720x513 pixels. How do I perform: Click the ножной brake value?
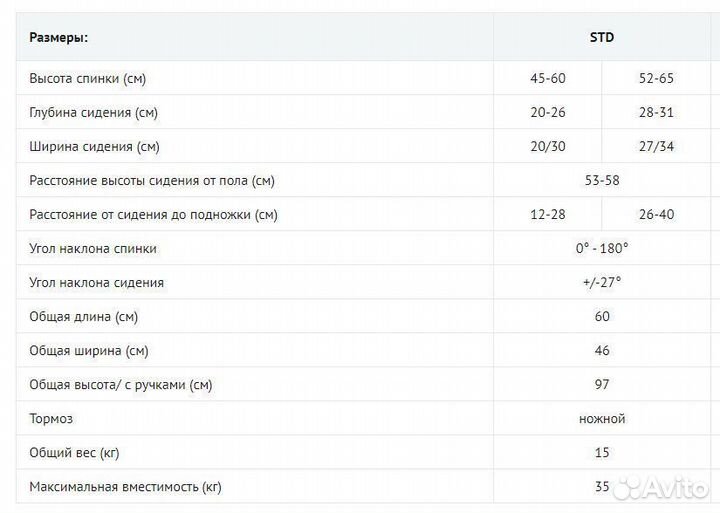(602, 419)
